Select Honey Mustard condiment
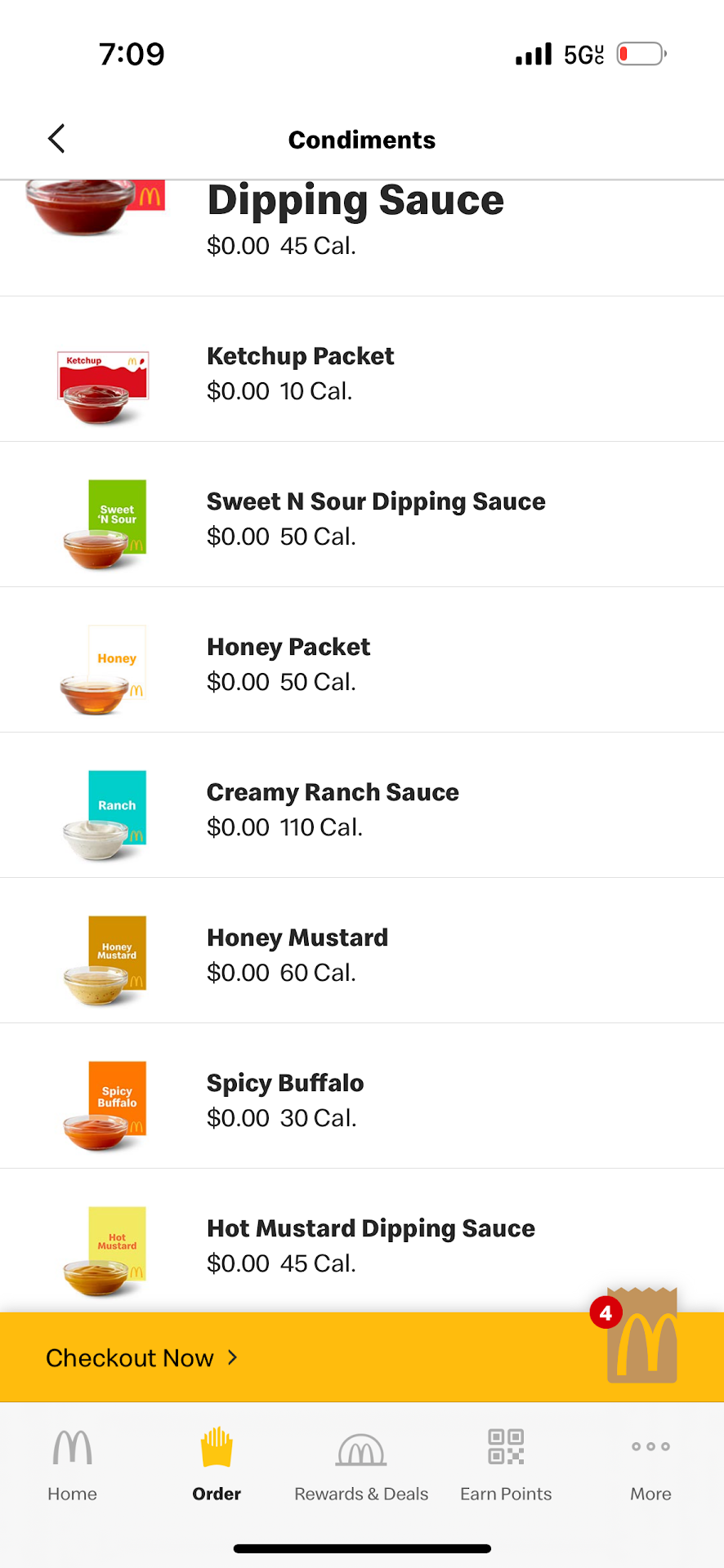 click(x=297, y=938)
